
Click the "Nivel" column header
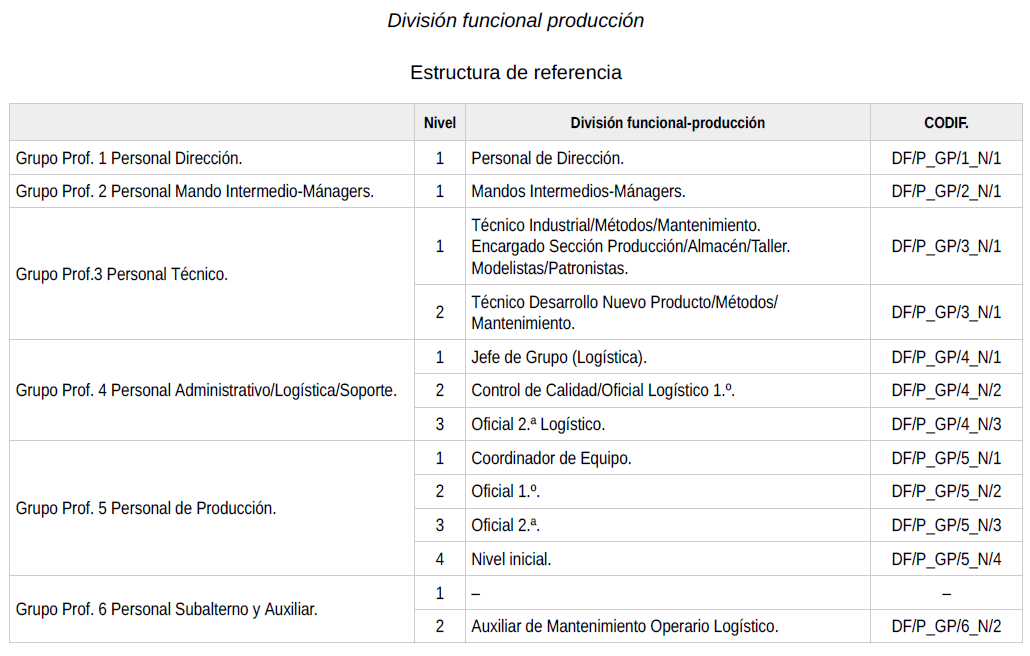(x=439, y=123)
